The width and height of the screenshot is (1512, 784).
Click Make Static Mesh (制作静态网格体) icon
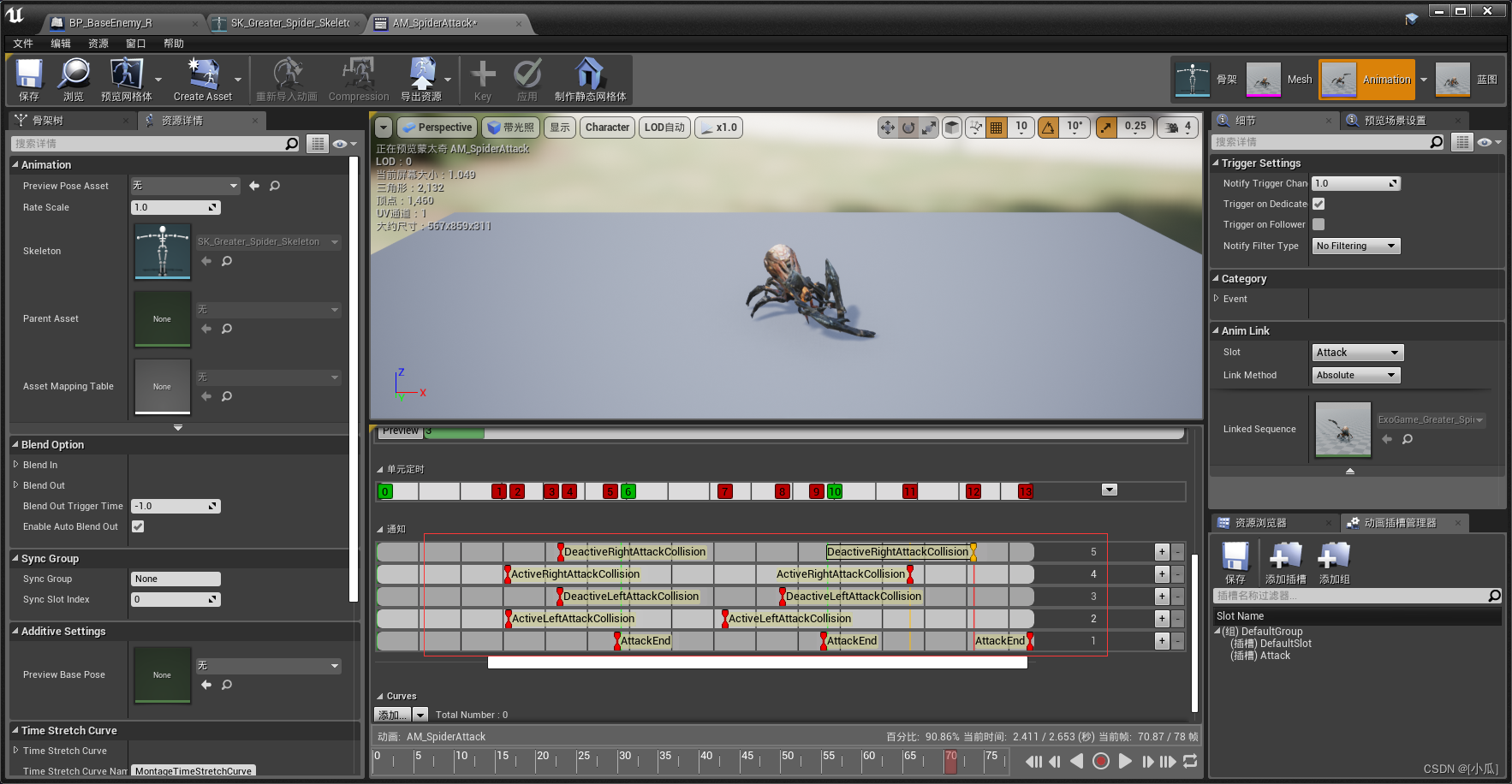[590, 80]
